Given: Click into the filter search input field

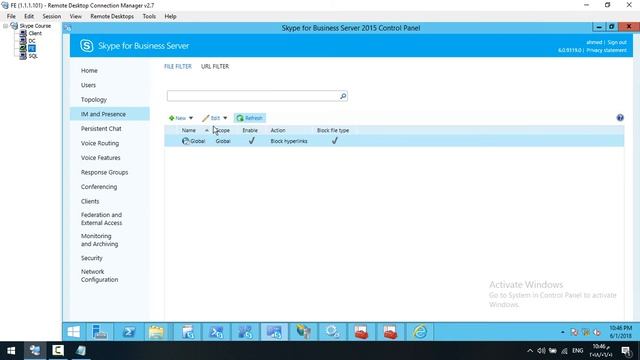Looking at the screenshot, I should click(x=253, y=96).
